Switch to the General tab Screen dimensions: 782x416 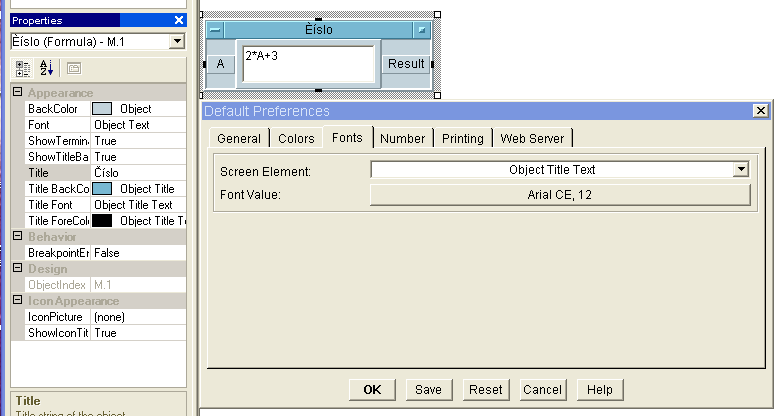(x=239, y=139)
